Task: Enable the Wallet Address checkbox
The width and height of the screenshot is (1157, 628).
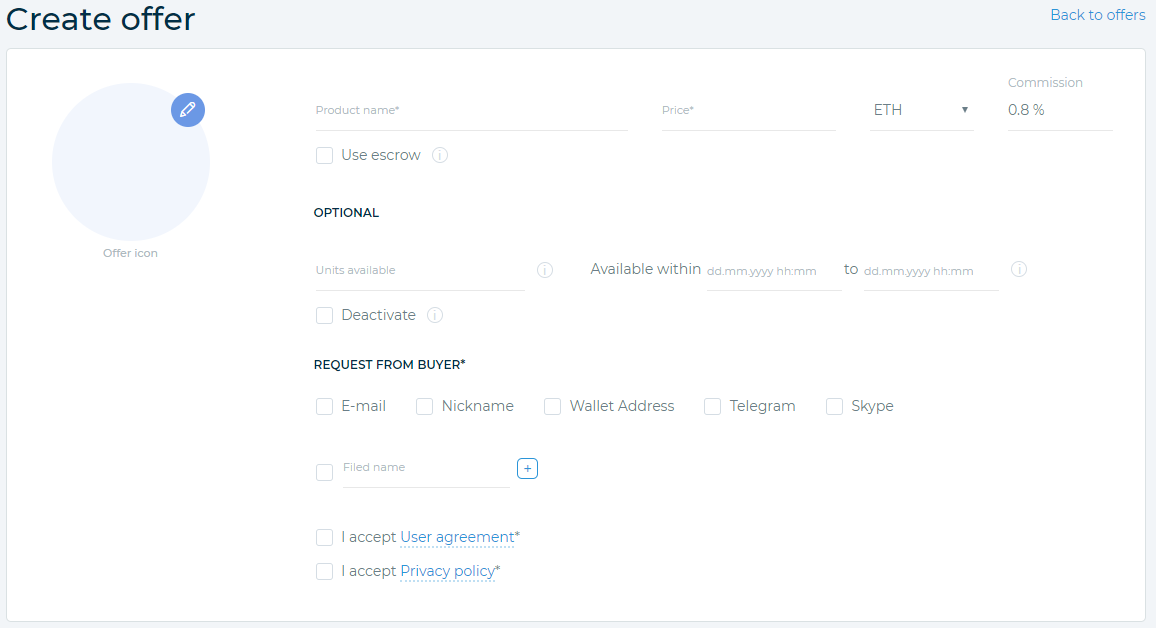Action: pos(552,406)
